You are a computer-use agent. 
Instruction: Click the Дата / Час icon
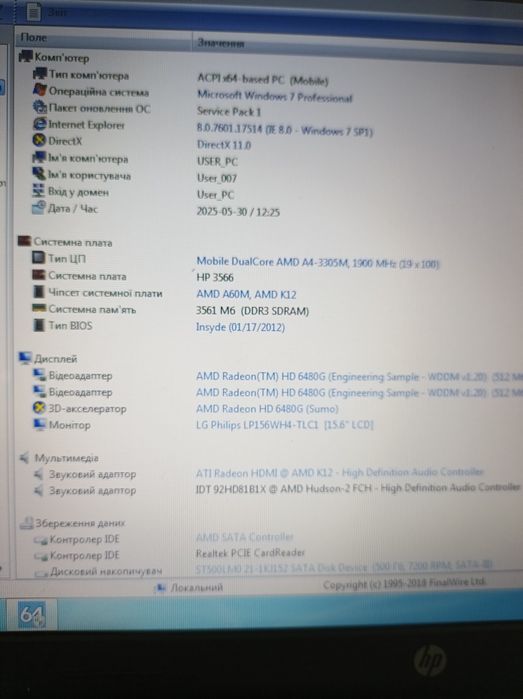pyautogui.click(x=39, y=207)
